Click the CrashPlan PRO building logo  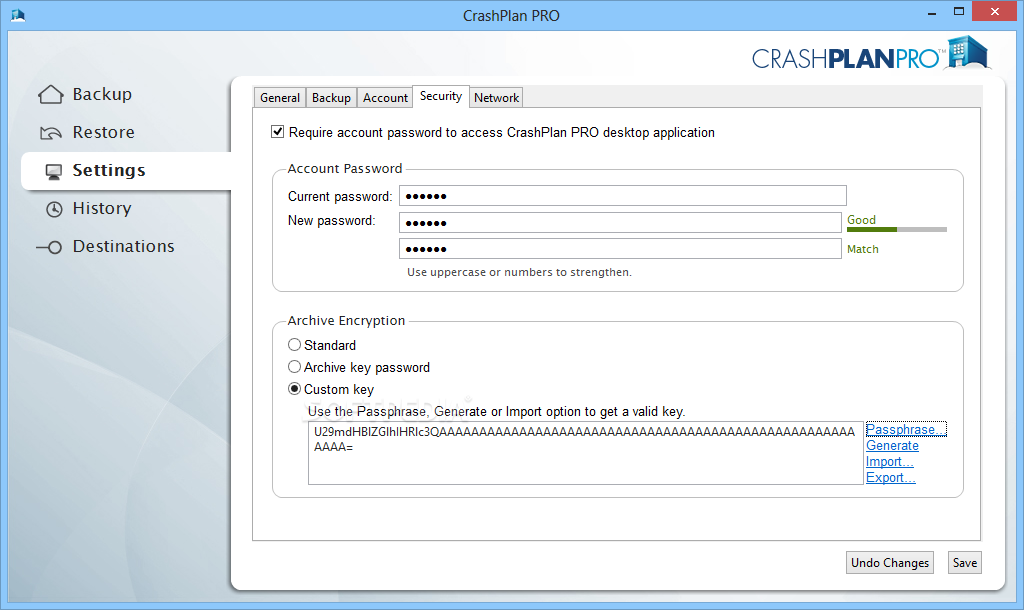point(968,52)
